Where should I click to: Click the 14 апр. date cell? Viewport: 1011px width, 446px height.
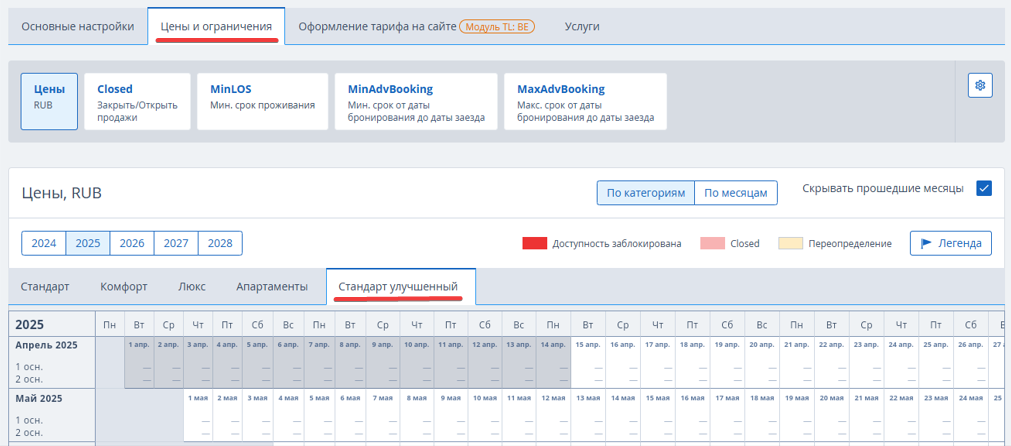pos(554,362)
